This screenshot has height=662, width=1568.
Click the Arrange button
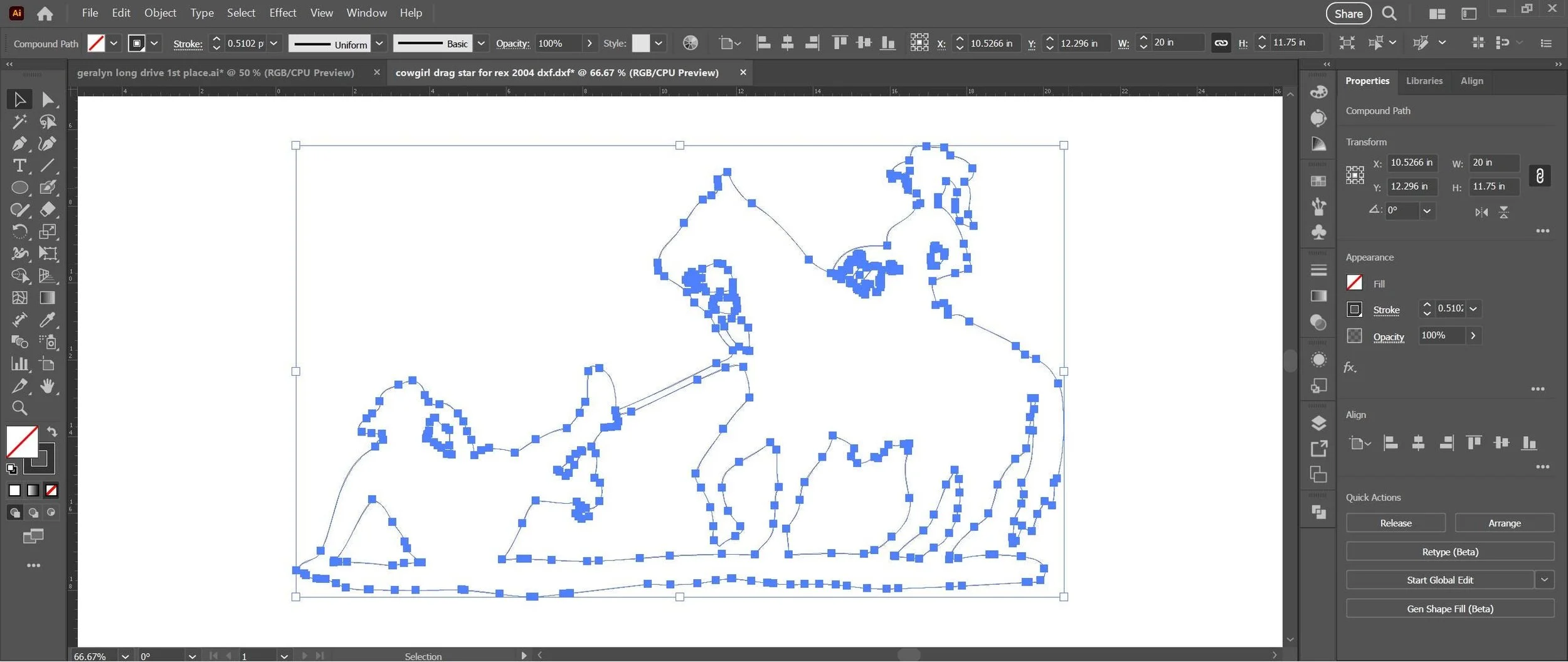1504,523
